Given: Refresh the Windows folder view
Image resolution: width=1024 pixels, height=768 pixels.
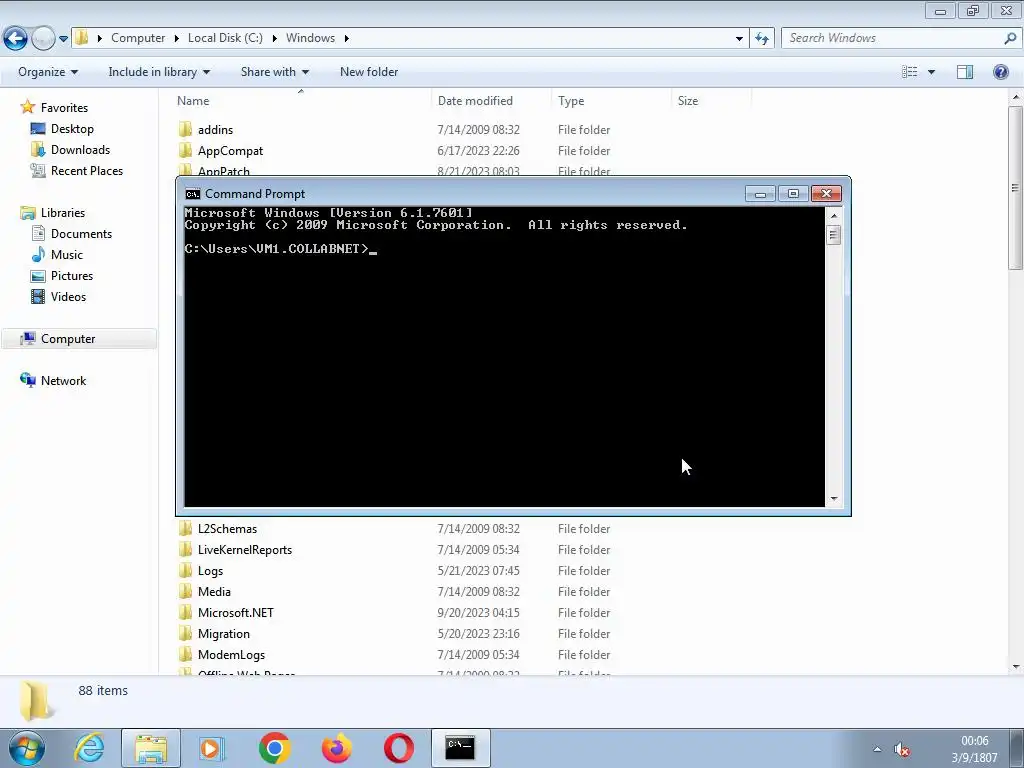Looking at the screenshot, I should (x=762, y=39).
